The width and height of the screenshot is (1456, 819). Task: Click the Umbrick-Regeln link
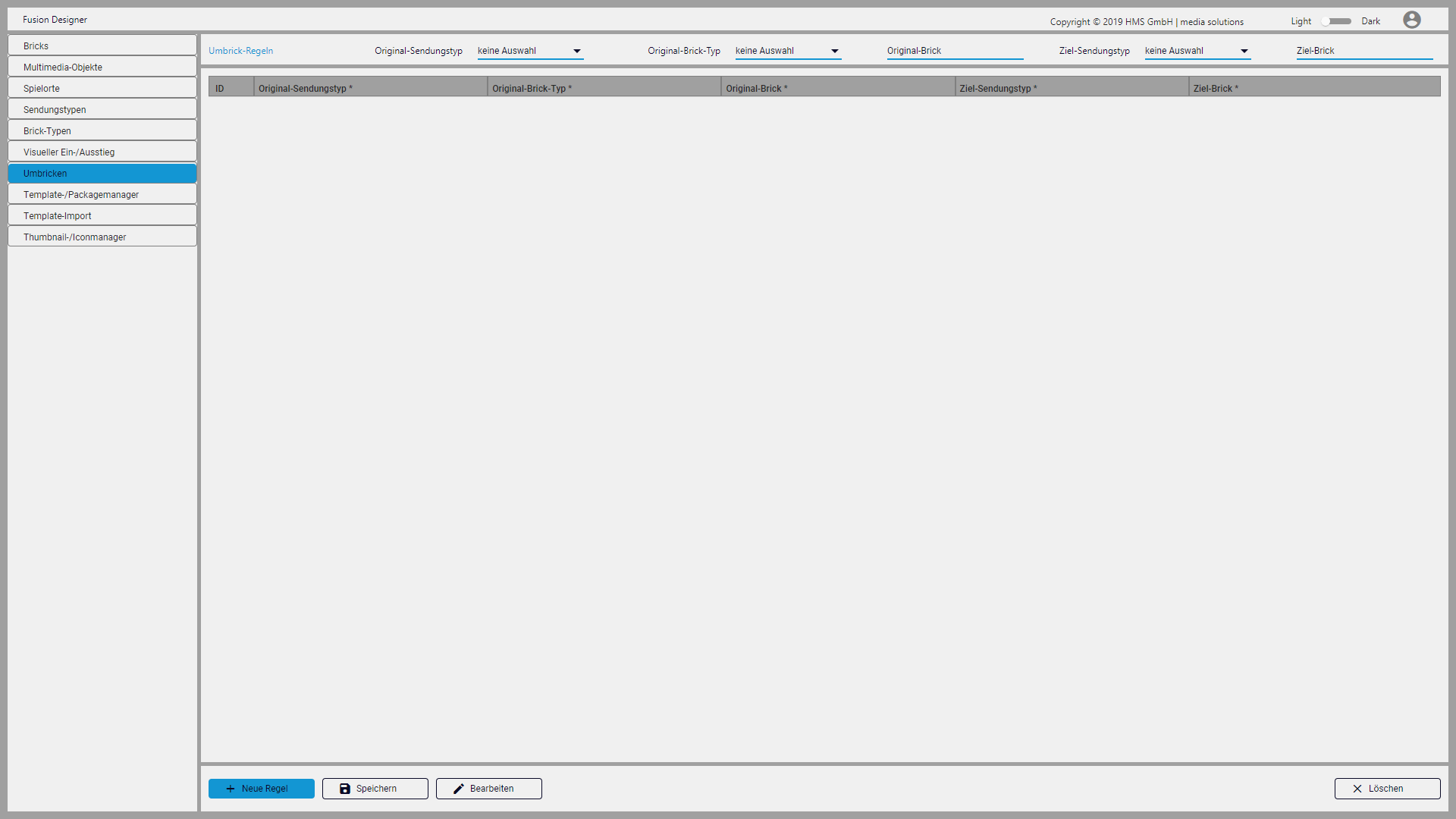pyautogui.click(x=240, y=51)
